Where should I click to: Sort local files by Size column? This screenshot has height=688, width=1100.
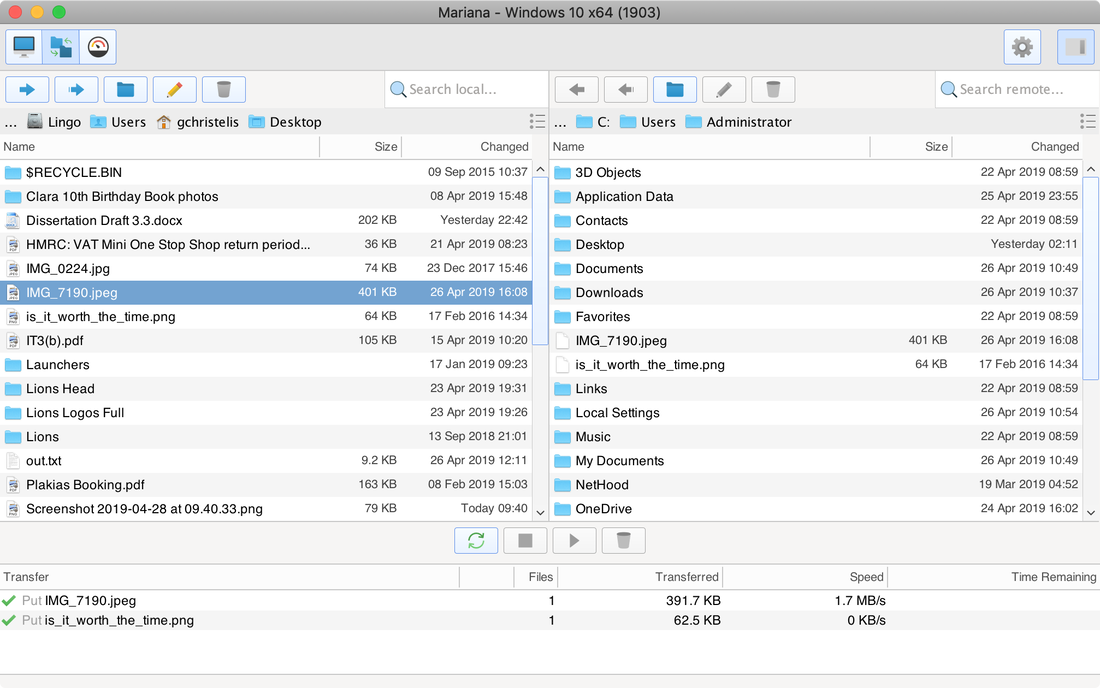pos(361,147)
